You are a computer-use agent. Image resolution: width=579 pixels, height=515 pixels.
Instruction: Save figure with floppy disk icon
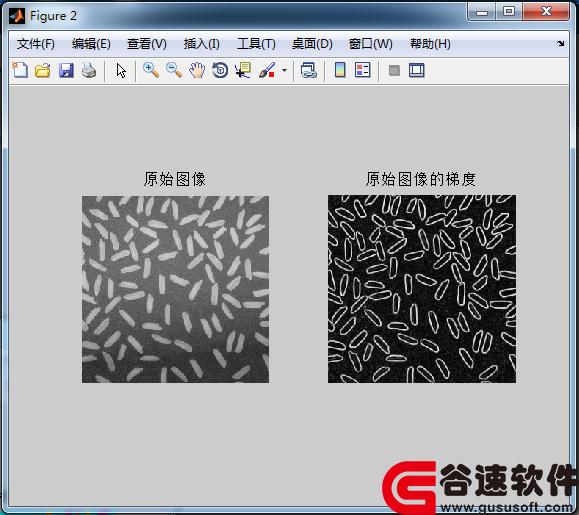[x=66, y=70]
